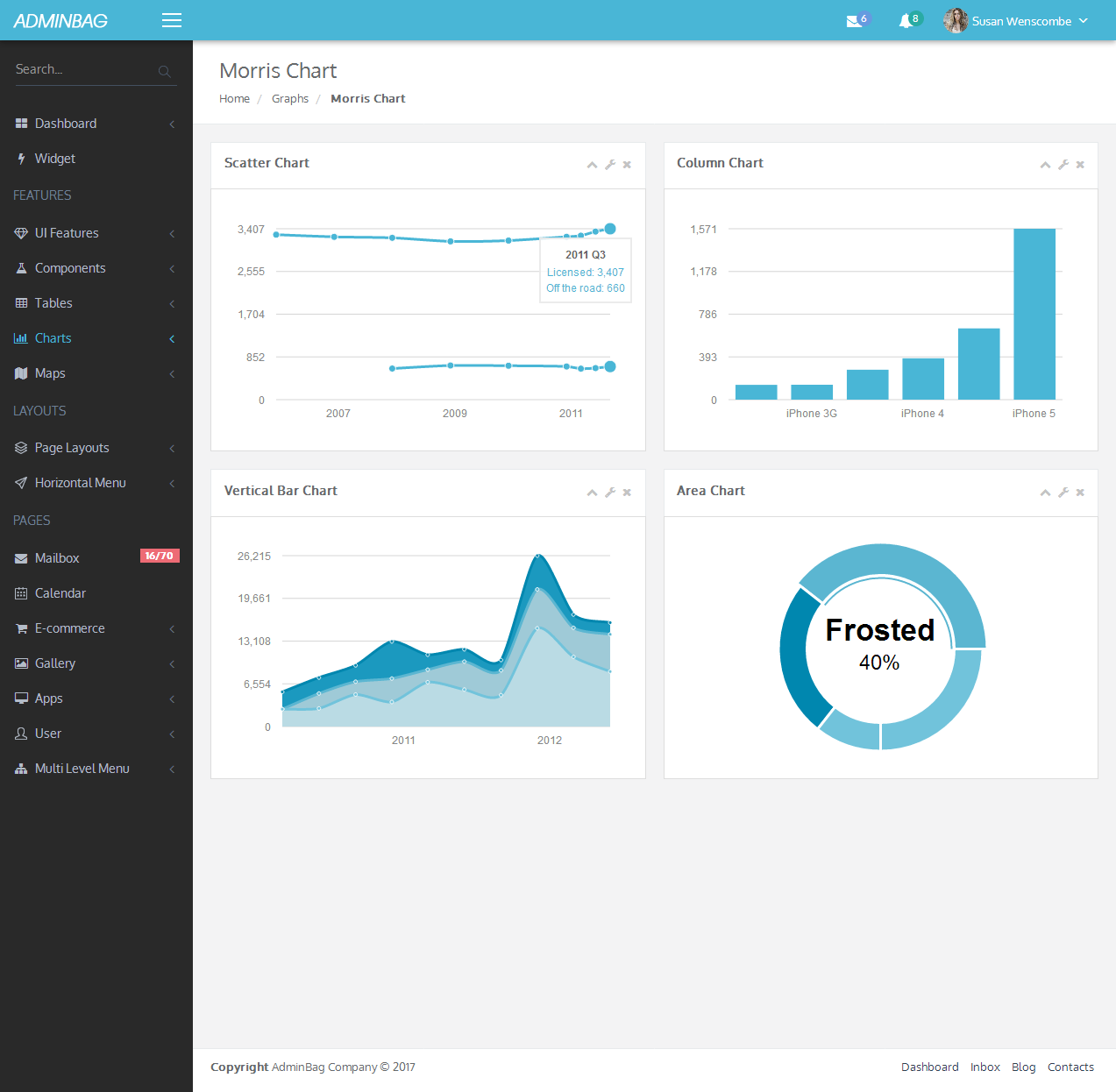Collapse the Scatter Chart panel
The height and width of the screenshot is (1092, 1116).
(592, 165)
